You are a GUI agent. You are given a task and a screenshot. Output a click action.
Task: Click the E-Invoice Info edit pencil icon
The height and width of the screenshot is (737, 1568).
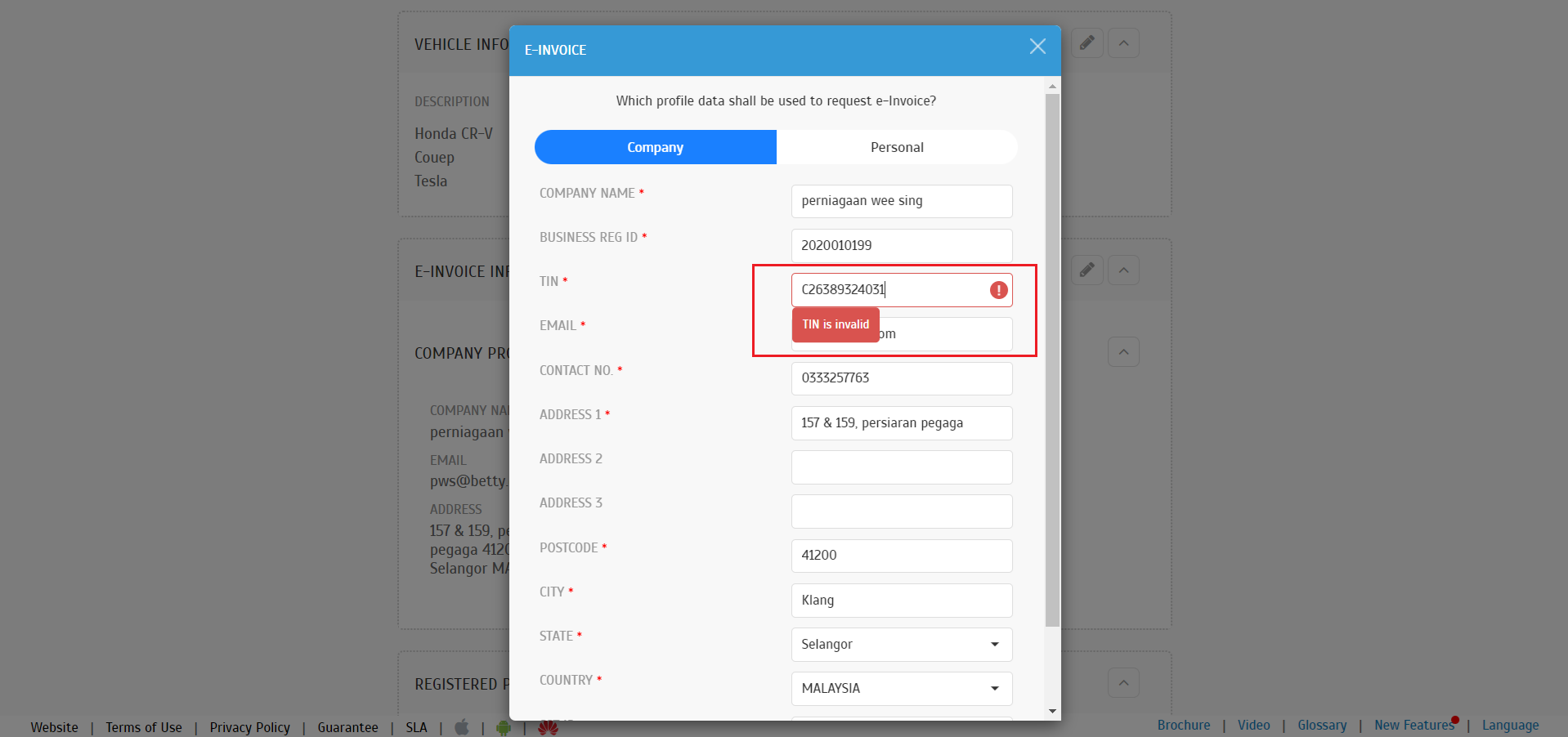pyautogui.click(x=1086, y=270)
